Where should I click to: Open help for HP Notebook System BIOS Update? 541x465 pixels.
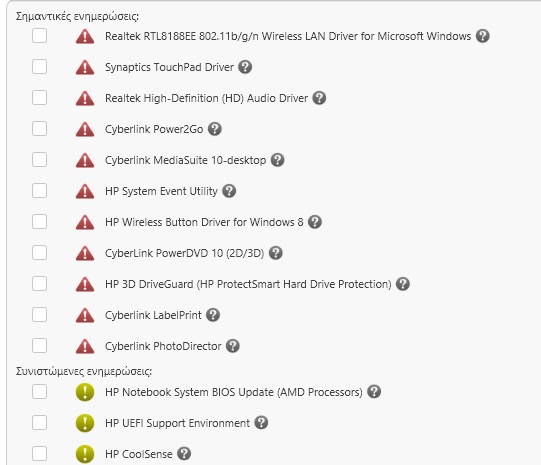374,392
